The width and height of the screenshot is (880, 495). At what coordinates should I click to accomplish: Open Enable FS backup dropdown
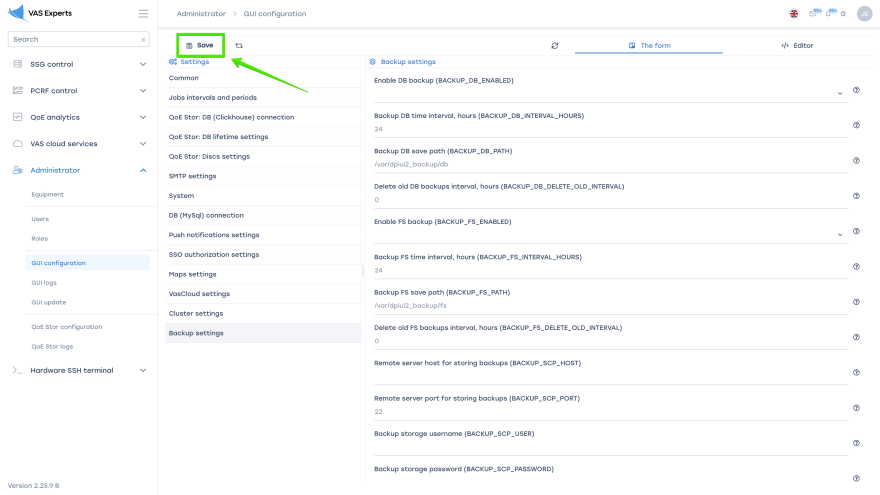839,235
